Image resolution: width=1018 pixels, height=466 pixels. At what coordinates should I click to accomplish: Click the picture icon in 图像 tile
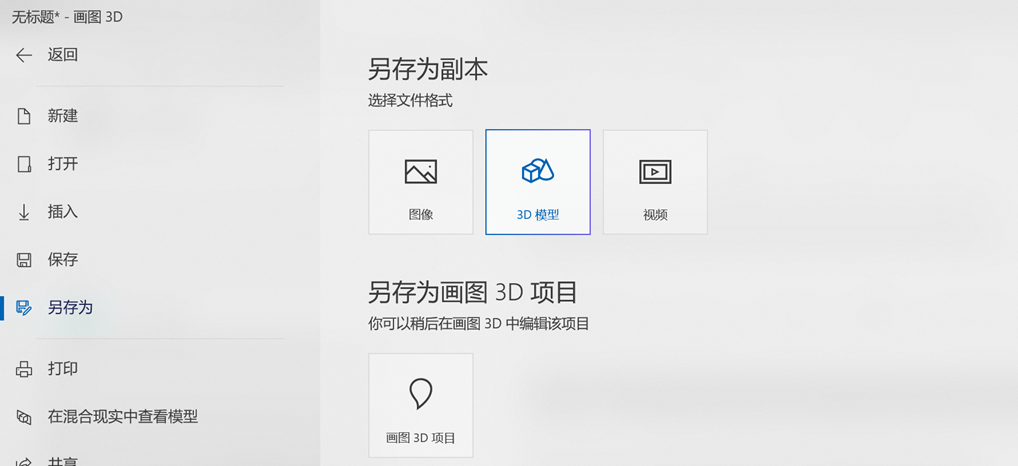pyautogui.click(x=421, y=172)
